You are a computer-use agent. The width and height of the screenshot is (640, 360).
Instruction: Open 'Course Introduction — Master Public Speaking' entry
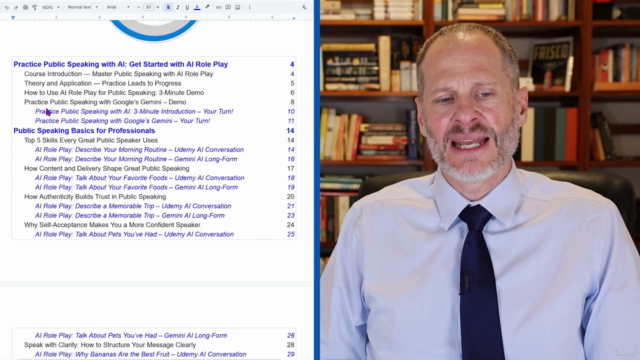(x=118, y=74)
